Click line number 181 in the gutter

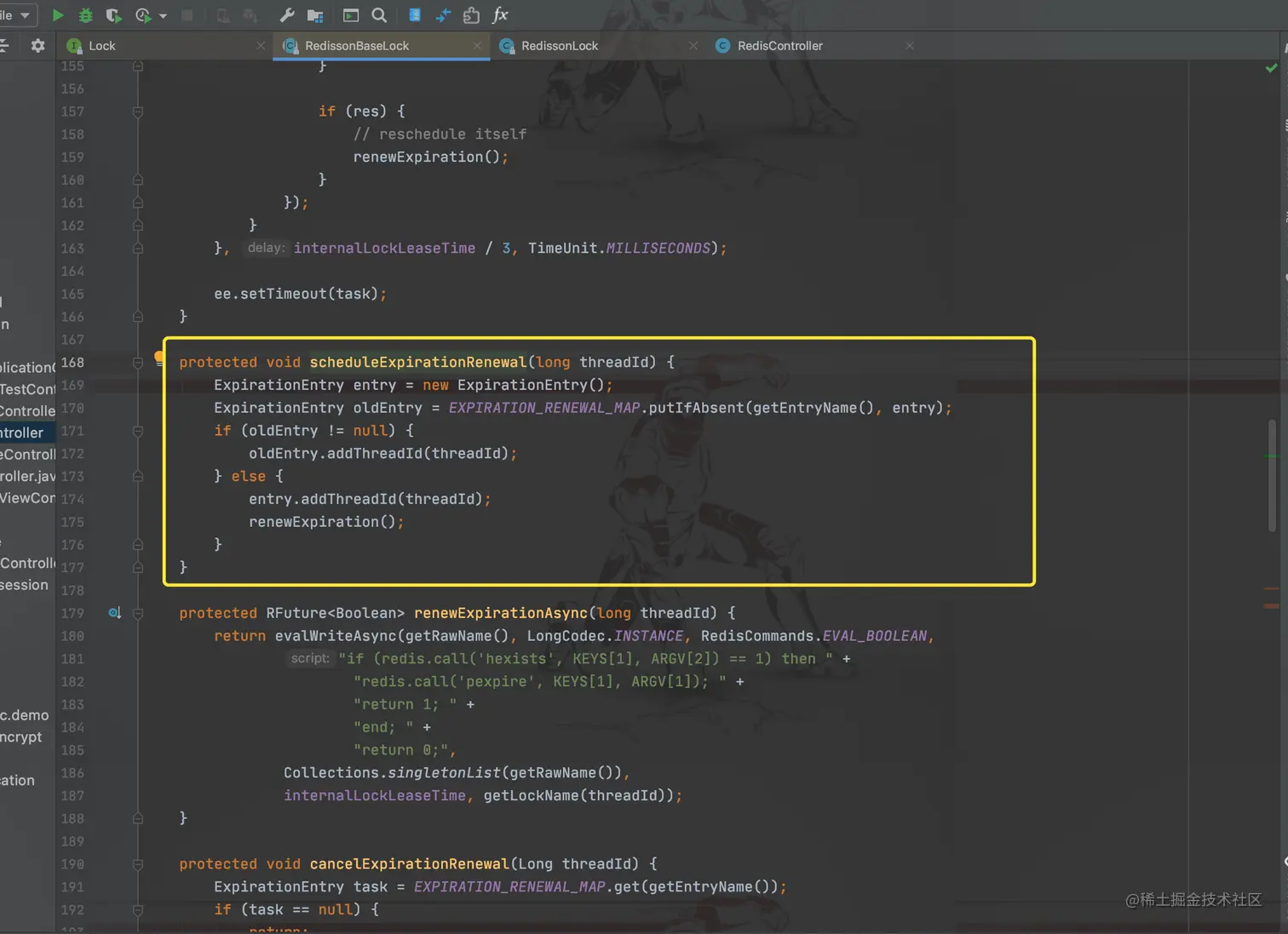(x=72, y=659)
